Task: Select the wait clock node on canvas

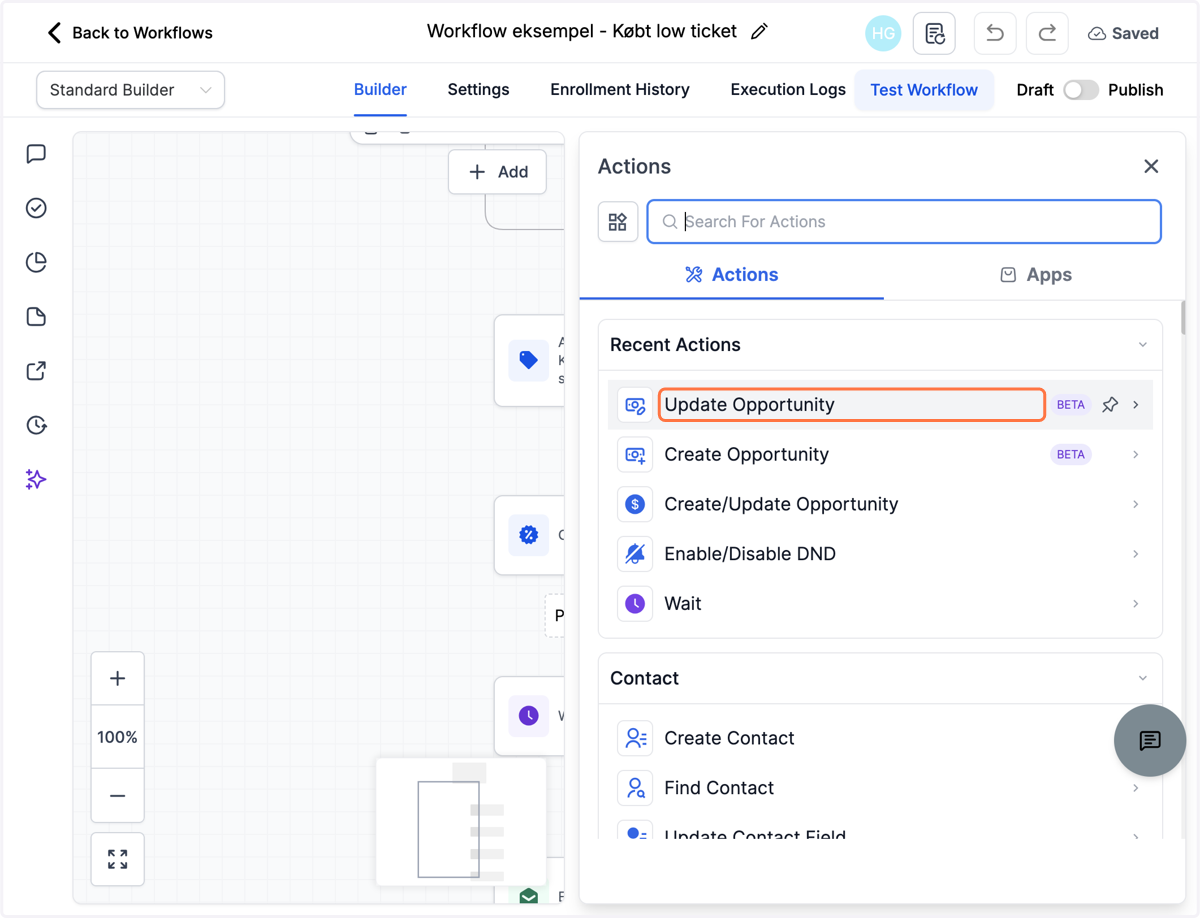Action: click(528, 716)
